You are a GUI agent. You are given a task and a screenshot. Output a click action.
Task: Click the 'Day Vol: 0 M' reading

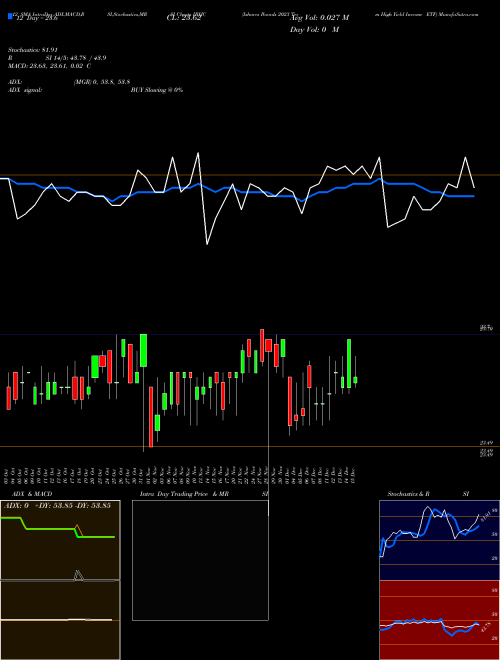point(314,30)
